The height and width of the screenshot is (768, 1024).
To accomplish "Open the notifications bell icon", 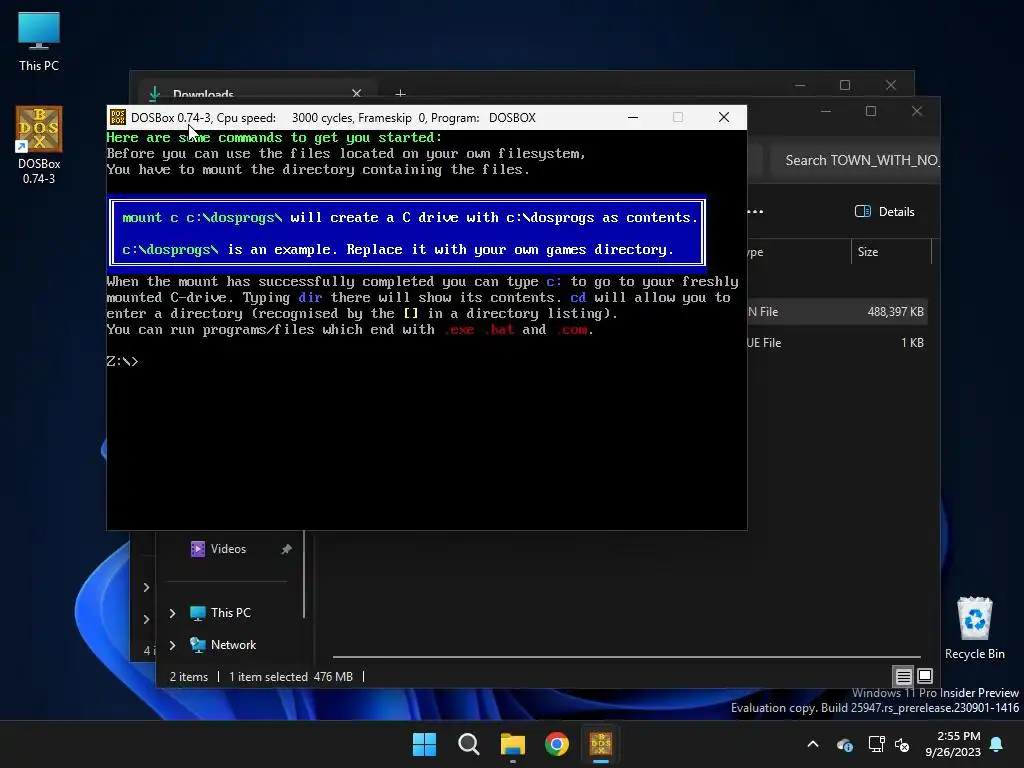I will 997,744.
